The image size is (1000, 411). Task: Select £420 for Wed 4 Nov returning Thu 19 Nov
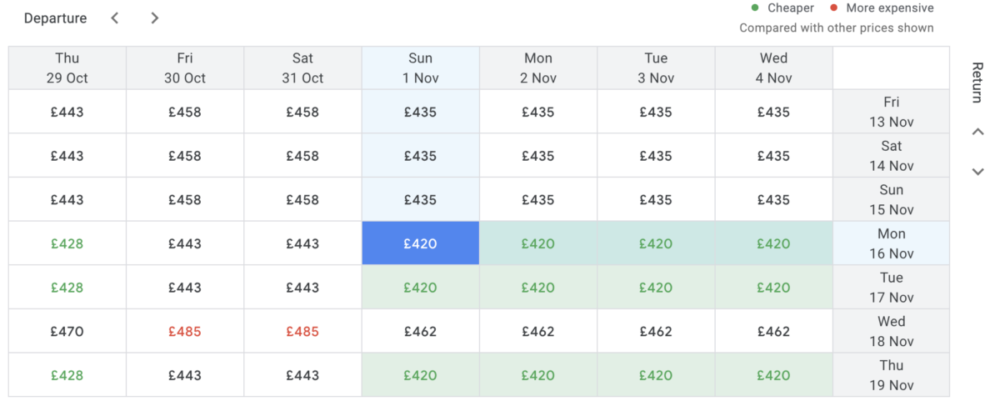pos(773,375)
